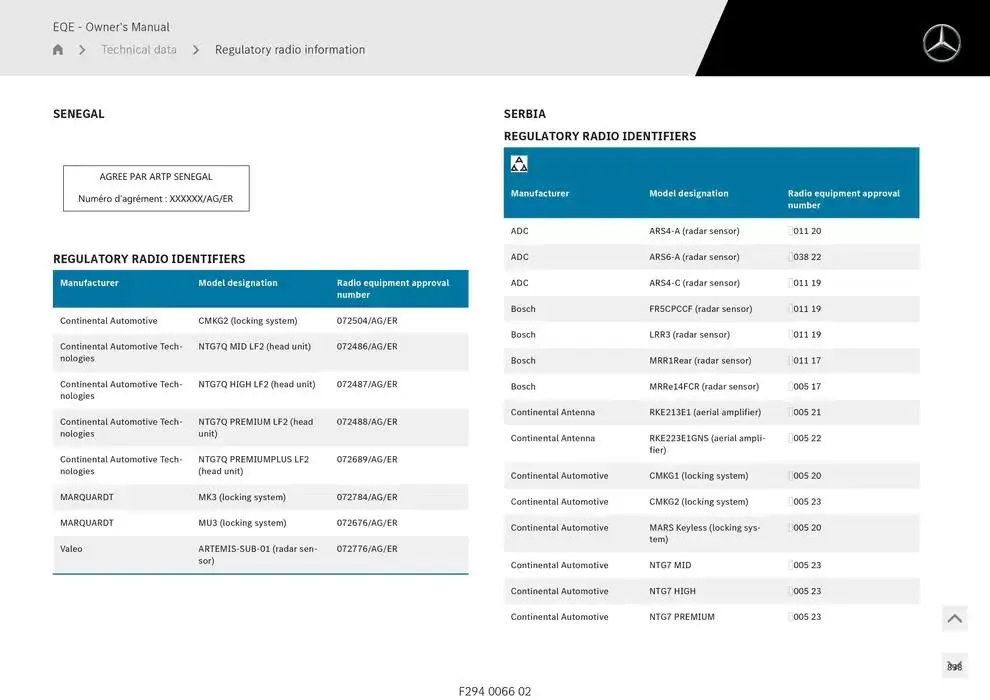Click the SERBIA section heading
Screen dimensions: 990x700
(x=525, y=114)
